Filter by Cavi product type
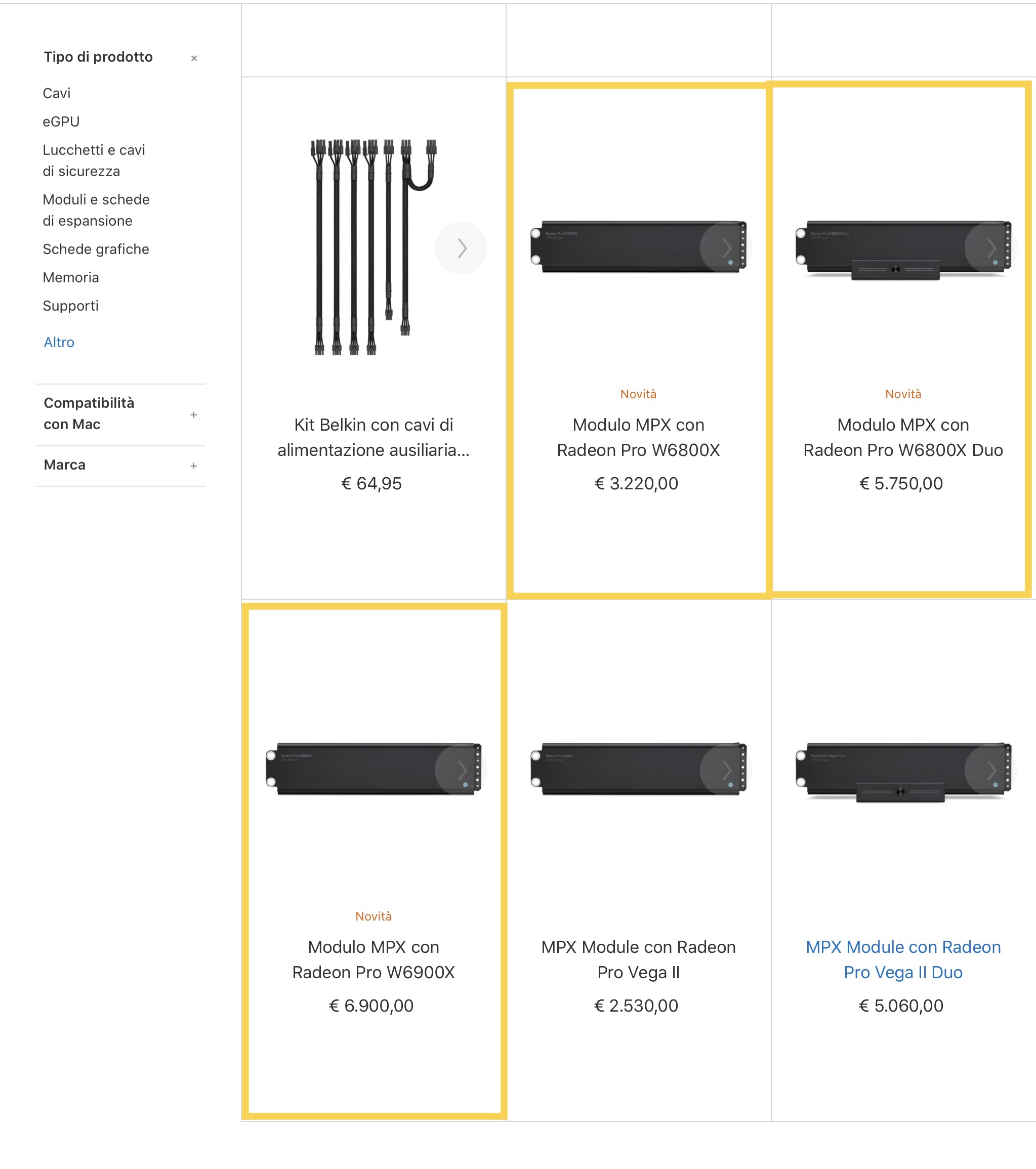The image size is (1036, 1169). (x=57, y=93)
